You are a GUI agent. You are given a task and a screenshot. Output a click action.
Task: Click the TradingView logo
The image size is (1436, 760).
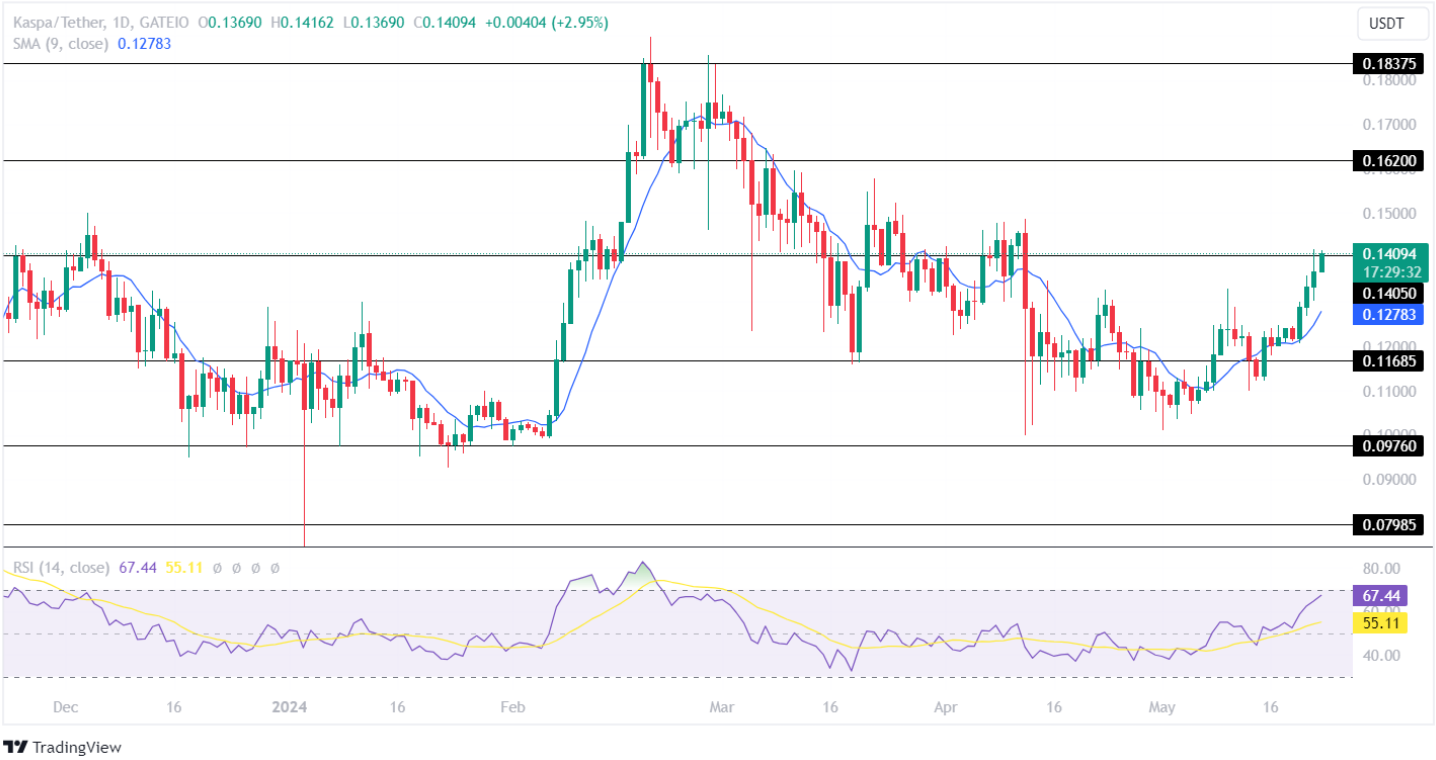click(62, 746)
